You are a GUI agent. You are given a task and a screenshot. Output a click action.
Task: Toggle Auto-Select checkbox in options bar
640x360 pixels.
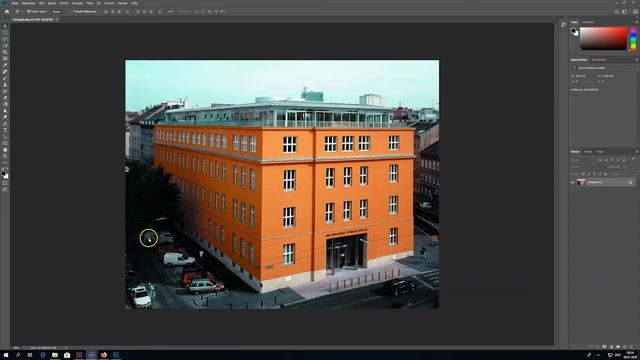pyautogui.click(x=29, y=11)
